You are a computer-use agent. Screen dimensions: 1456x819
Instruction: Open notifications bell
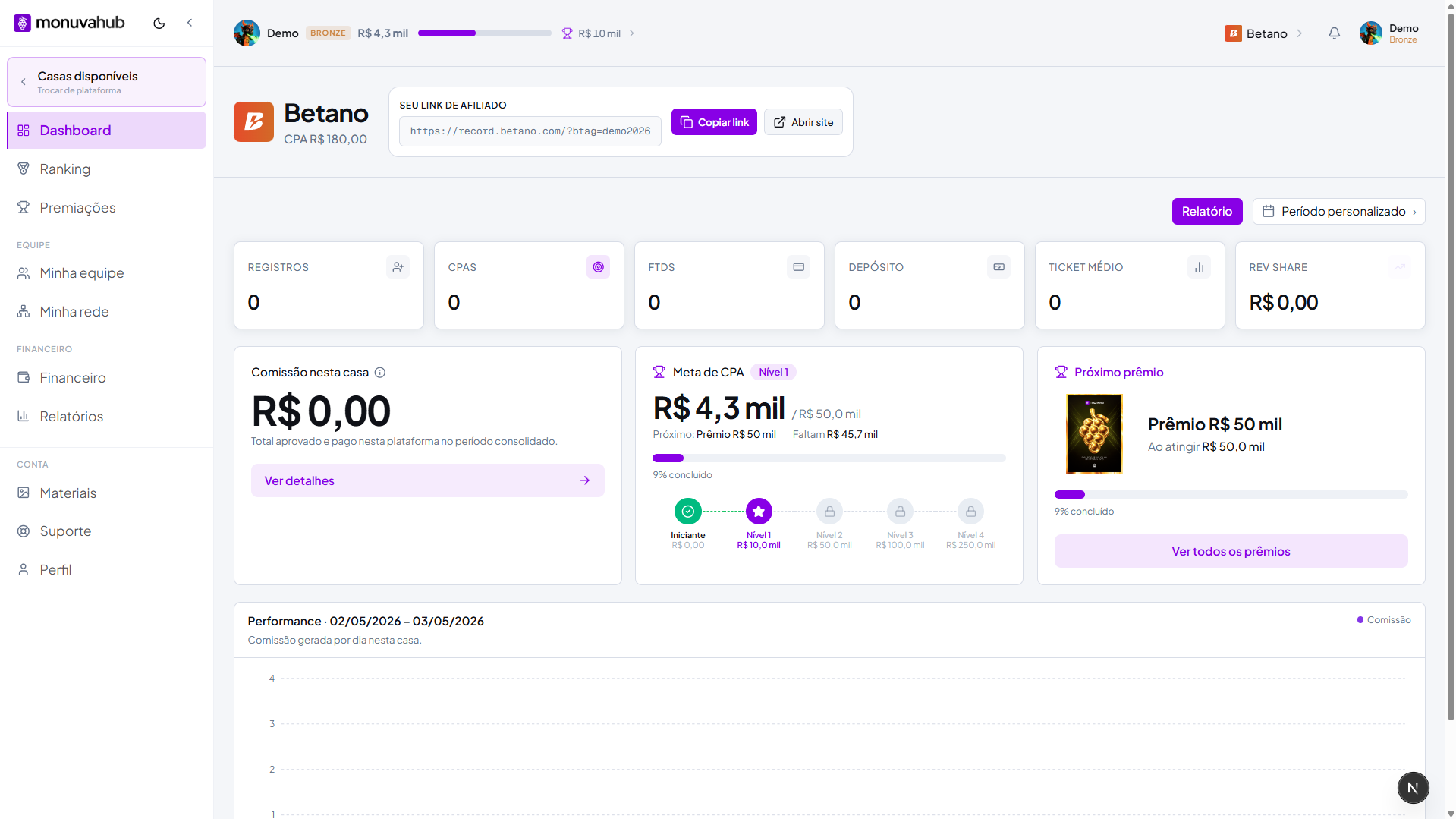(1334, 33)
